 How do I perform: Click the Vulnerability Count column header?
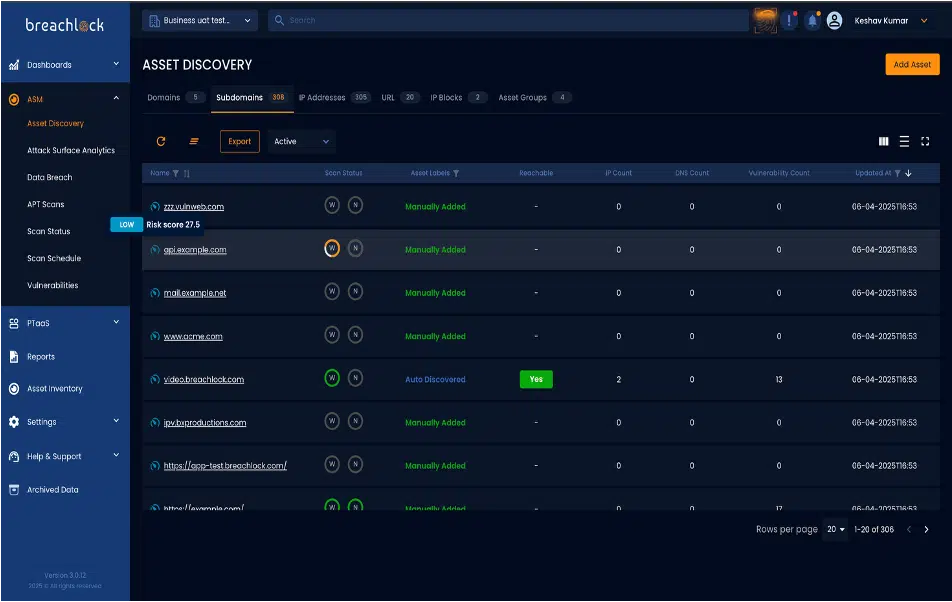point(779,173)
